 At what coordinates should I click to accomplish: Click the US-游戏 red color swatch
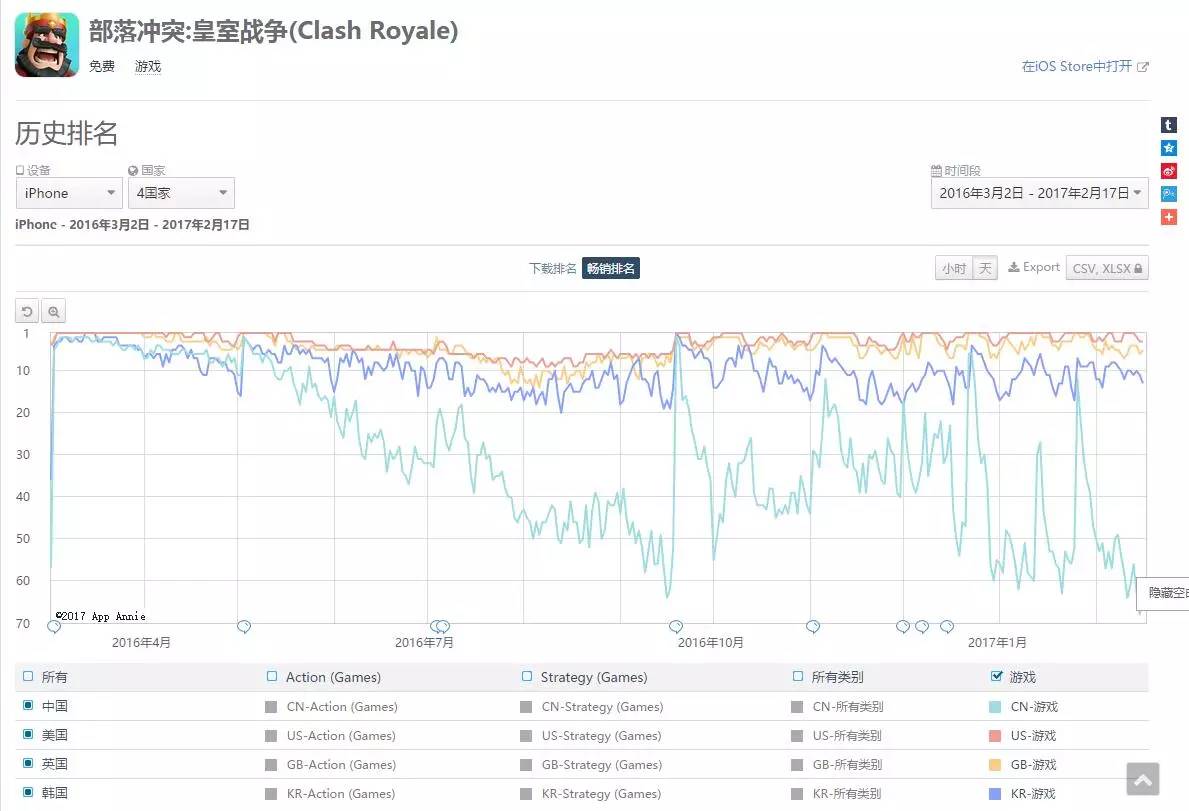point(996,735)
